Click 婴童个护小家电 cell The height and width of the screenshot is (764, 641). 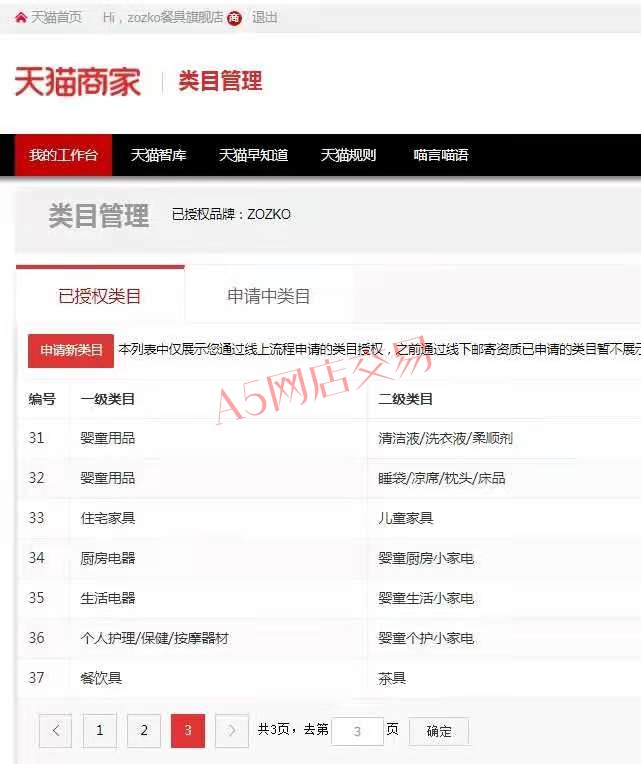(x=426, y=638)
